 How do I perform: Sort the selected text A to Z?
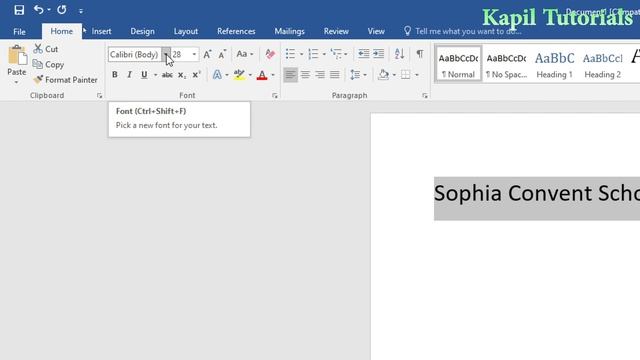click(x=400, y=53)
